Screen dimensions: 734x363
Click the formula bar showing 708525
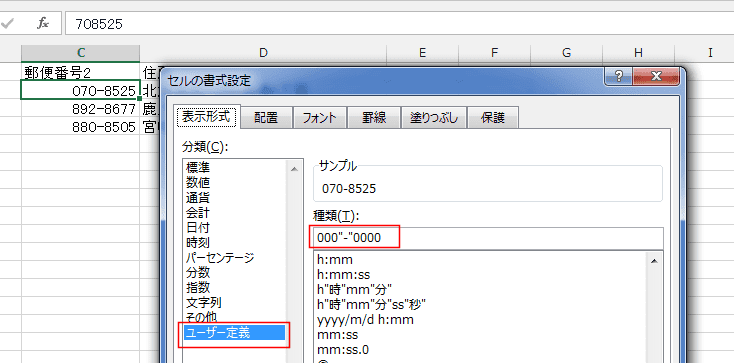point(399,23)
